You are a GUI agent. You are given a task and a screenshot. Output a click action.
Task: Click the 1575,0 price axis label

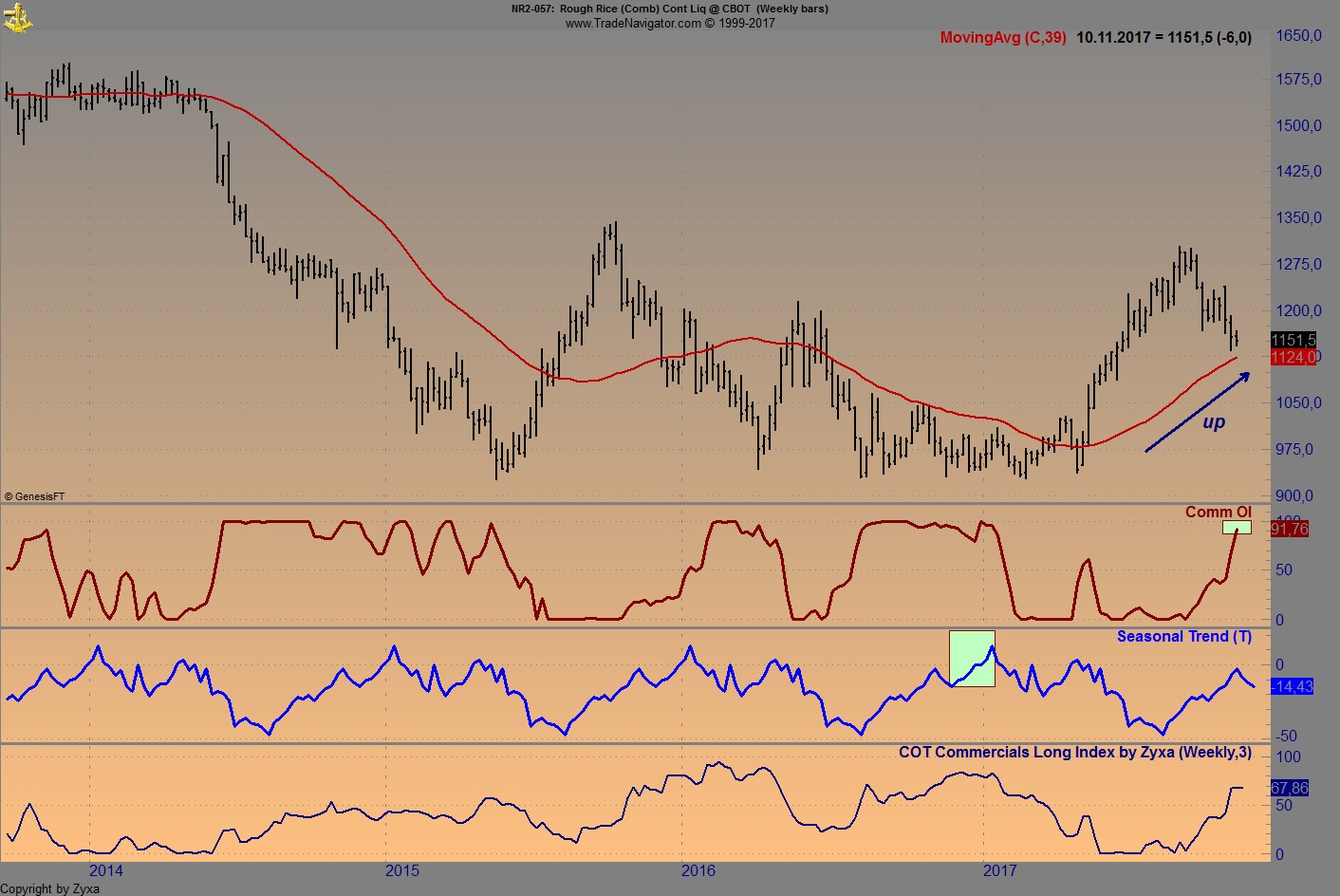[x=1298, y=80]
